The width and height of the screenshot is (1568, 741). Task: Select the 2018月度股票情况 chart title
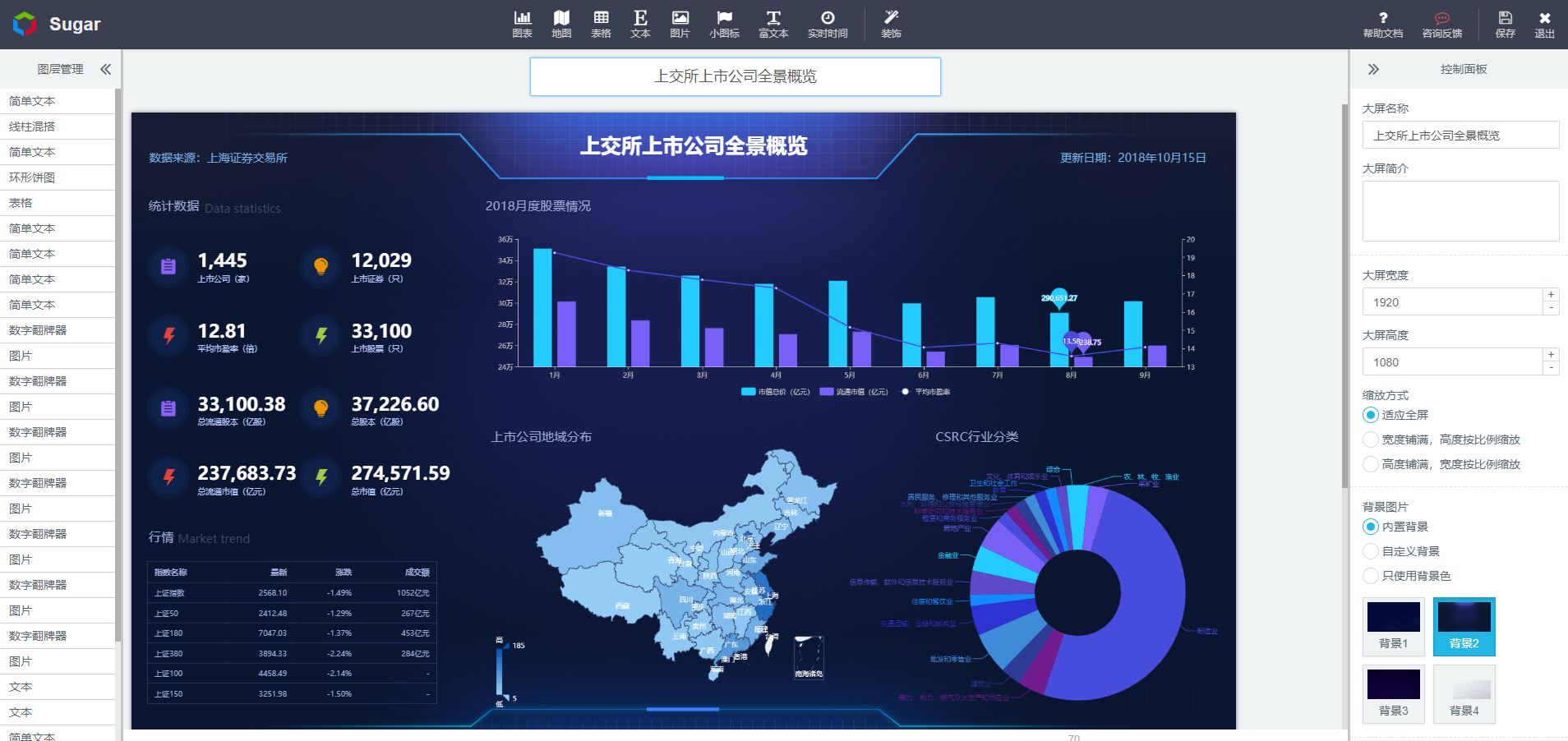click(x=537, y=206)
